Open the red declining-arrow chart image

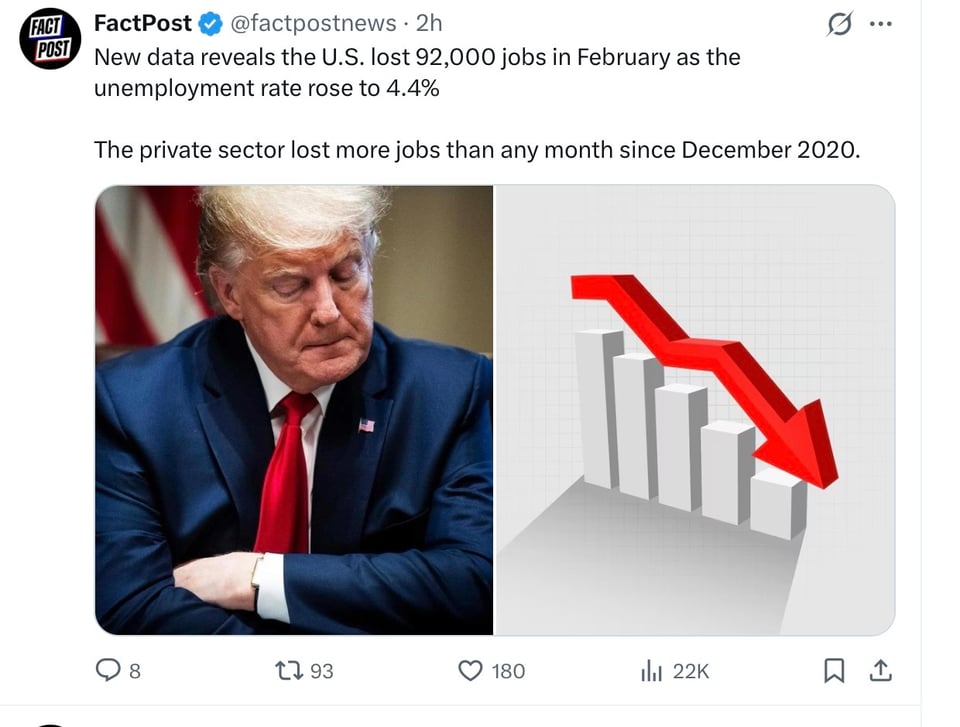coord(695,410)
